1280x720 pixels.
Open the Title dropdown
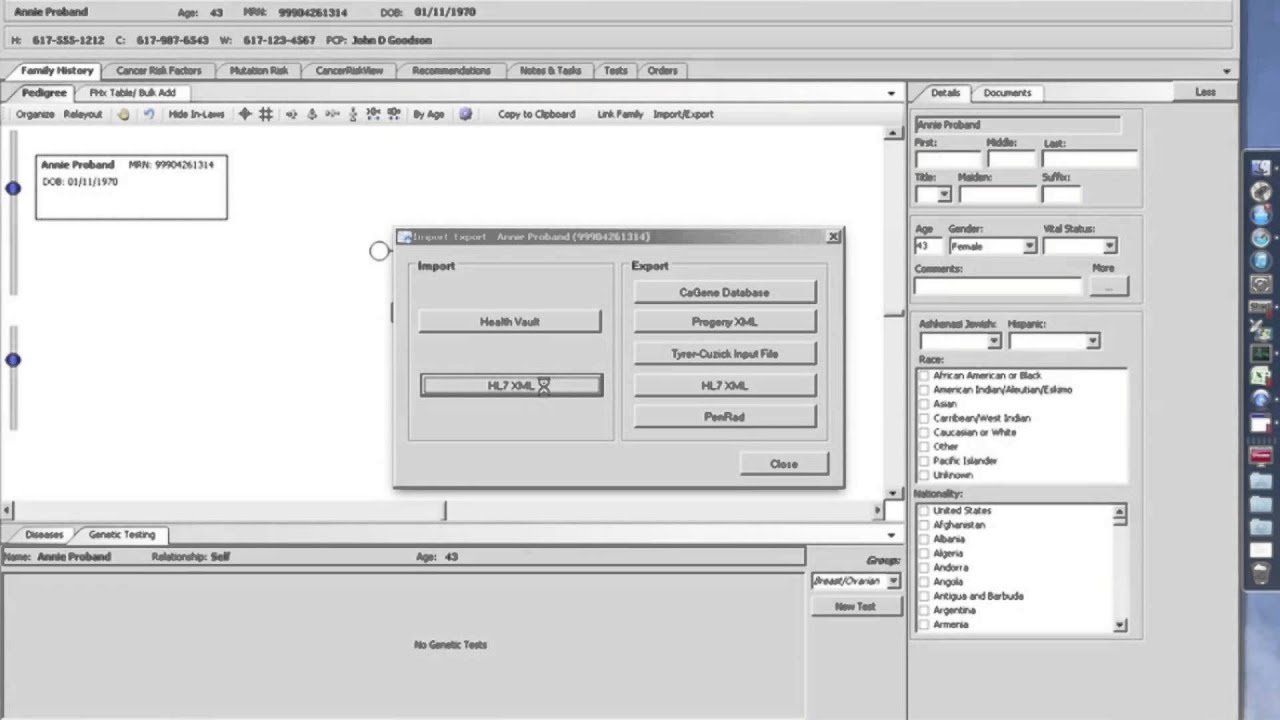(944, 195)
